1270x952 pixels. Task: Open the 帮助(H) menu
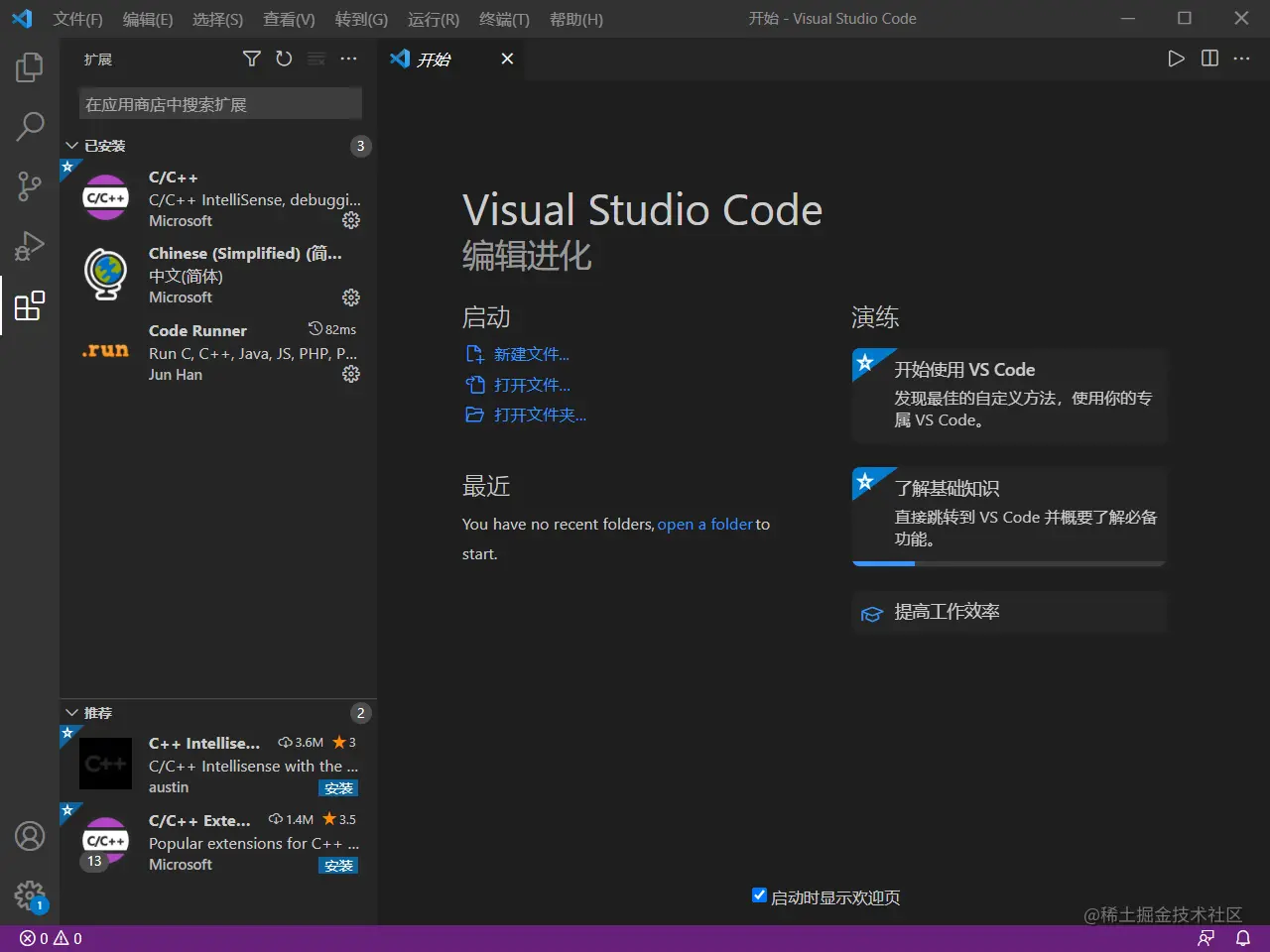coord(575,19)
